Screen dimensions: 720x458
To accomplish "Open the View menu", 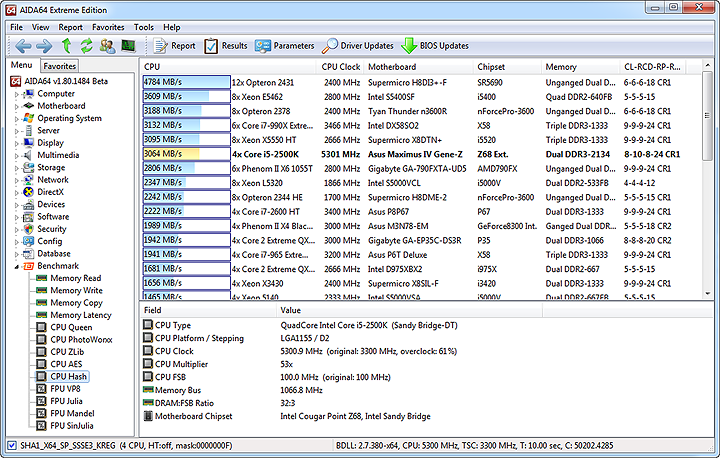I will point(40,27).
